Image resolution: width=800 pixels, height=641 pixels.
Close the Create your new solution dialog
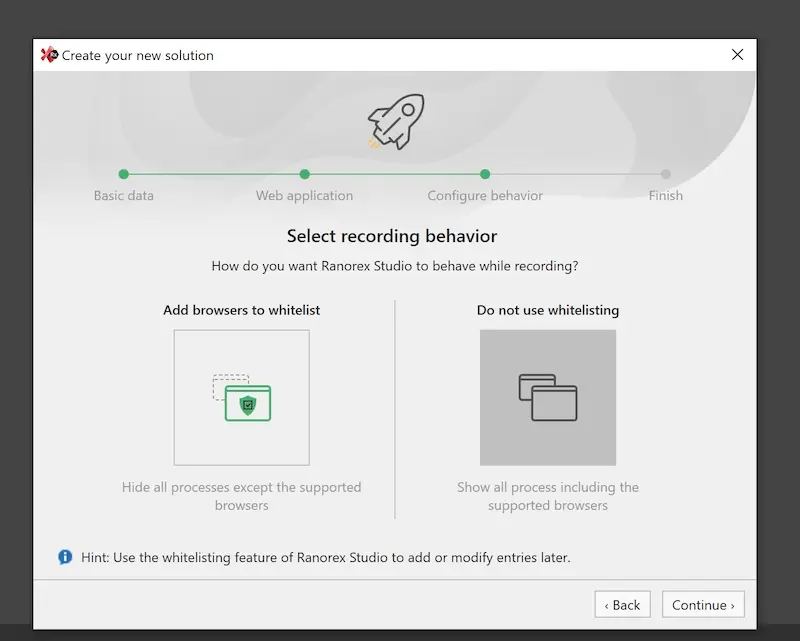[x=737, y=55]
